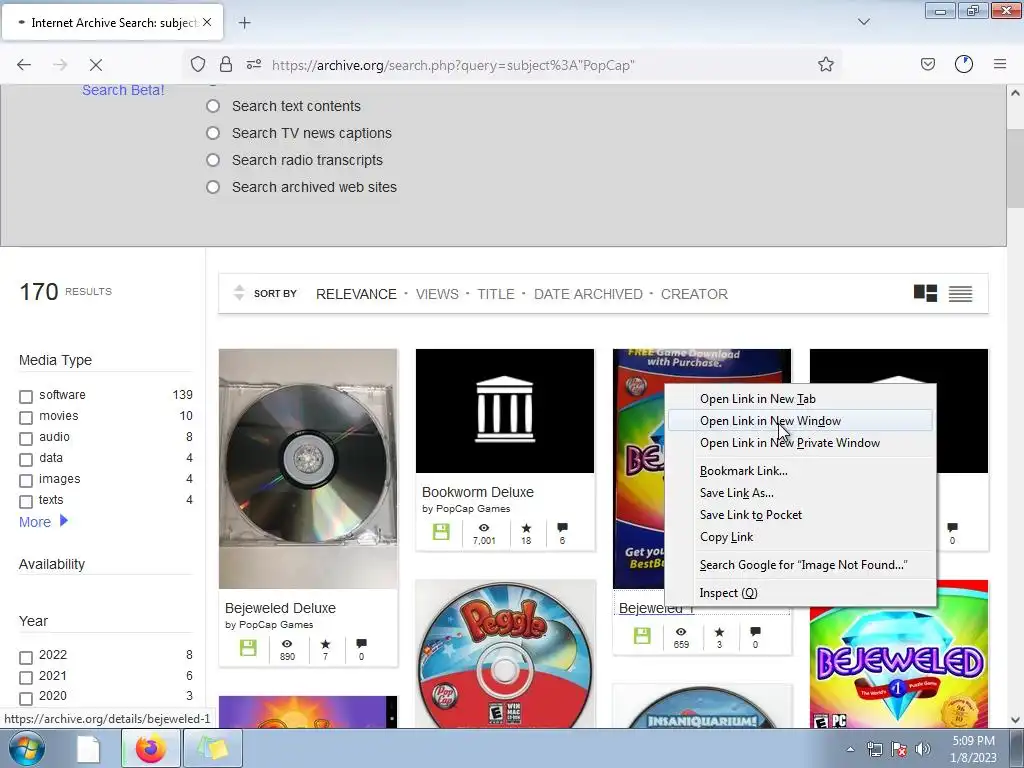Open tracking protection shield icon
Image resolution: width=1024 pixels, height=768 pixels.
coord(198,64)
